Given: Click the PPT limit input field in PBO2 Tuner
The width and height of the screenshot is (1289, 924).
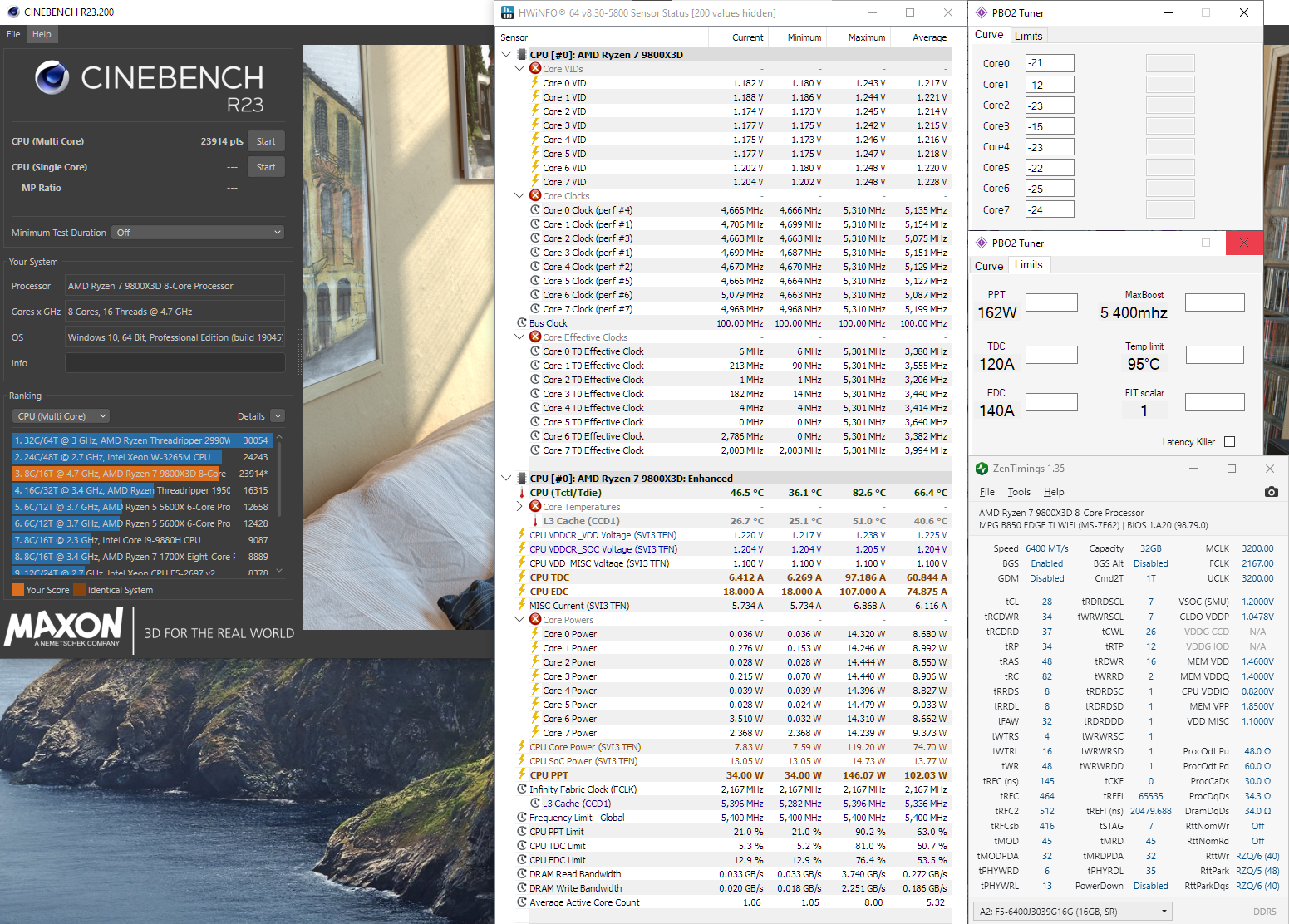Looking at the screenshot, I should (x=1051, y=302).
